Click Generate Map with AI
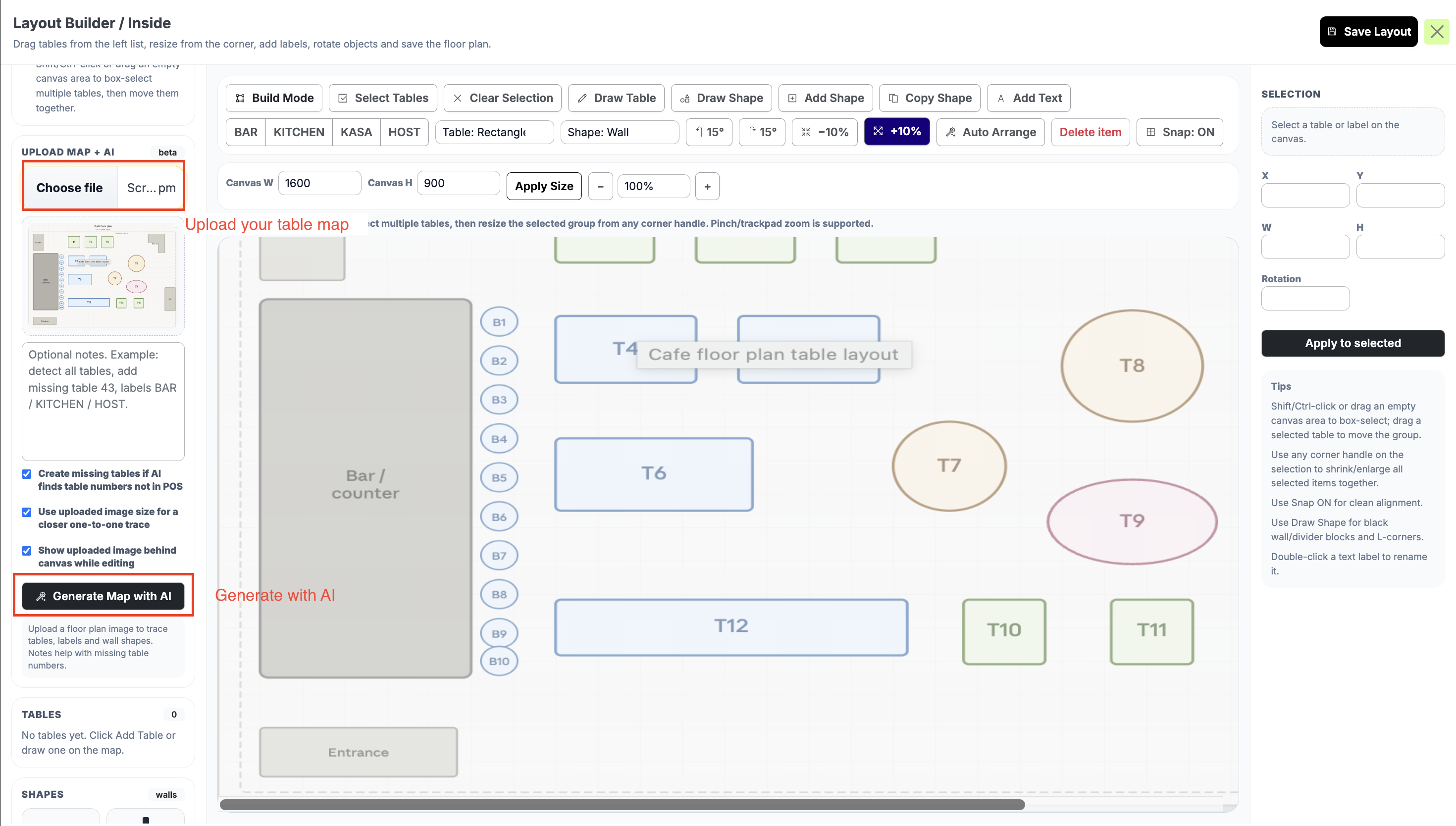The height and width of the screenshot is (826, 1456). (103, 596)
